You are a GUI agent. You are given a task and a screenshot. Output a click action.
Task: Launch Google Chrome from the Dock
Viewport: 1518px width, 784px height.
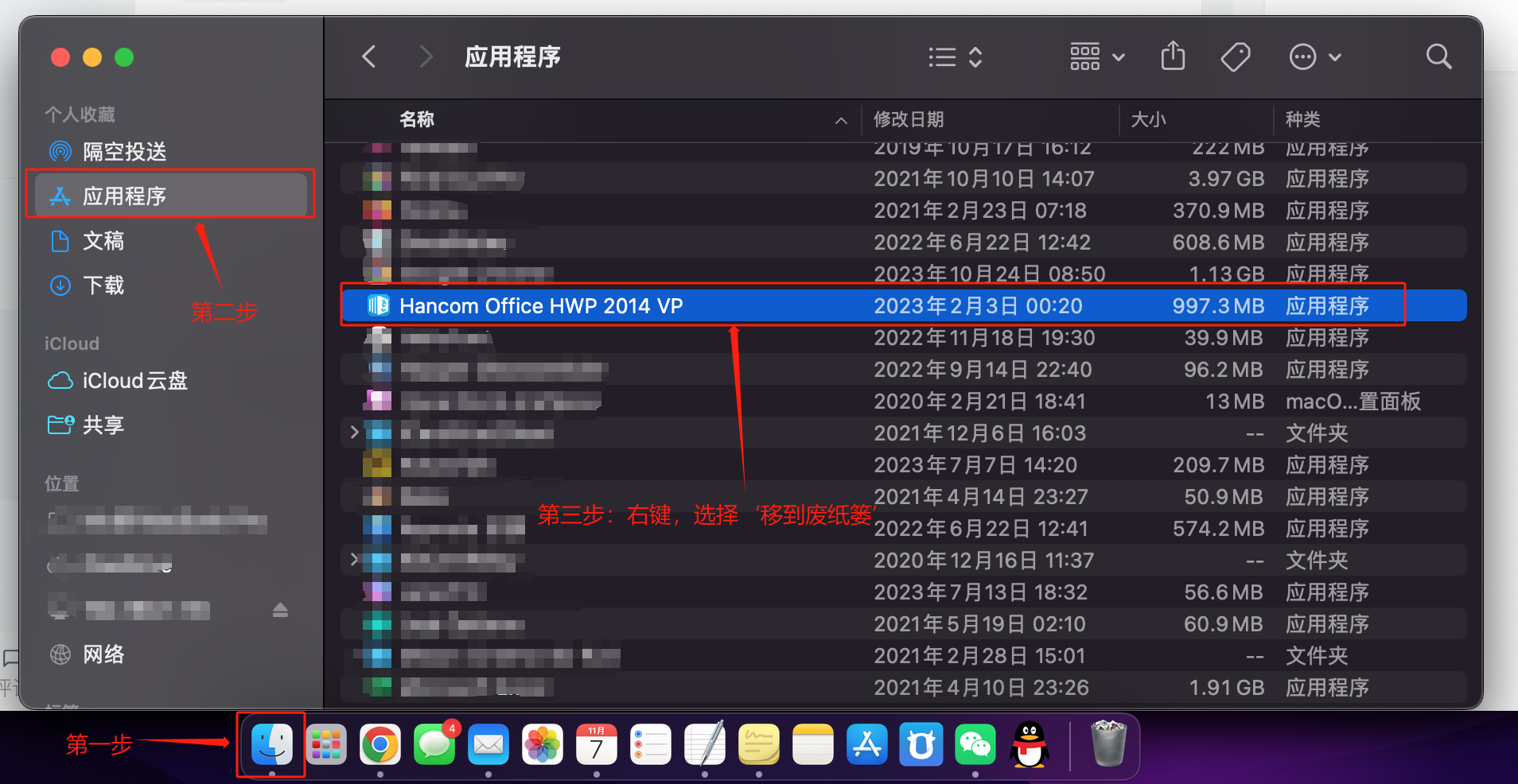[380, 745]
